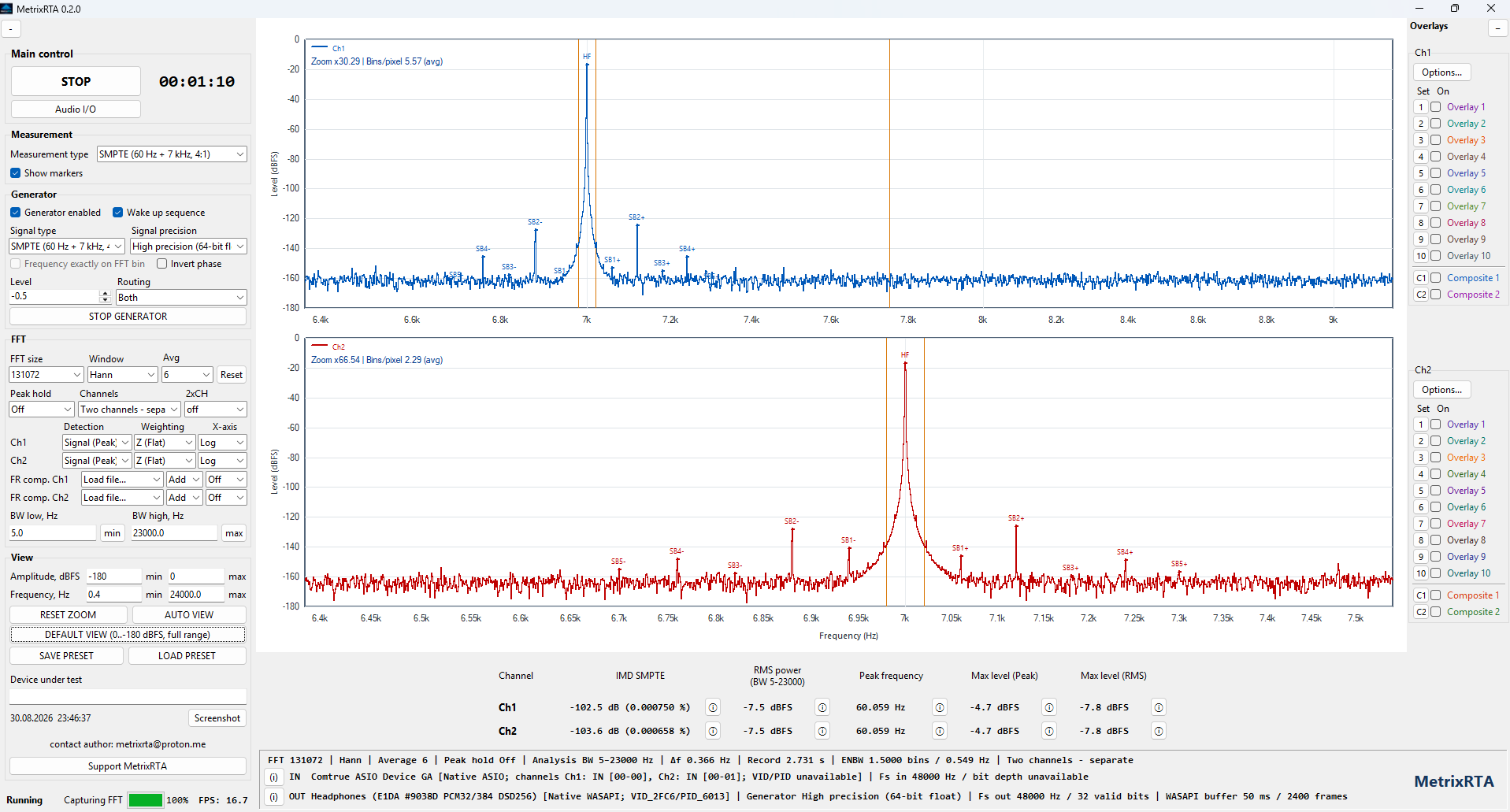Image resolution: width=1510 pixels, height=812 pixels.
Task: Open Peak hold dropdown
Action: (42, 410)
